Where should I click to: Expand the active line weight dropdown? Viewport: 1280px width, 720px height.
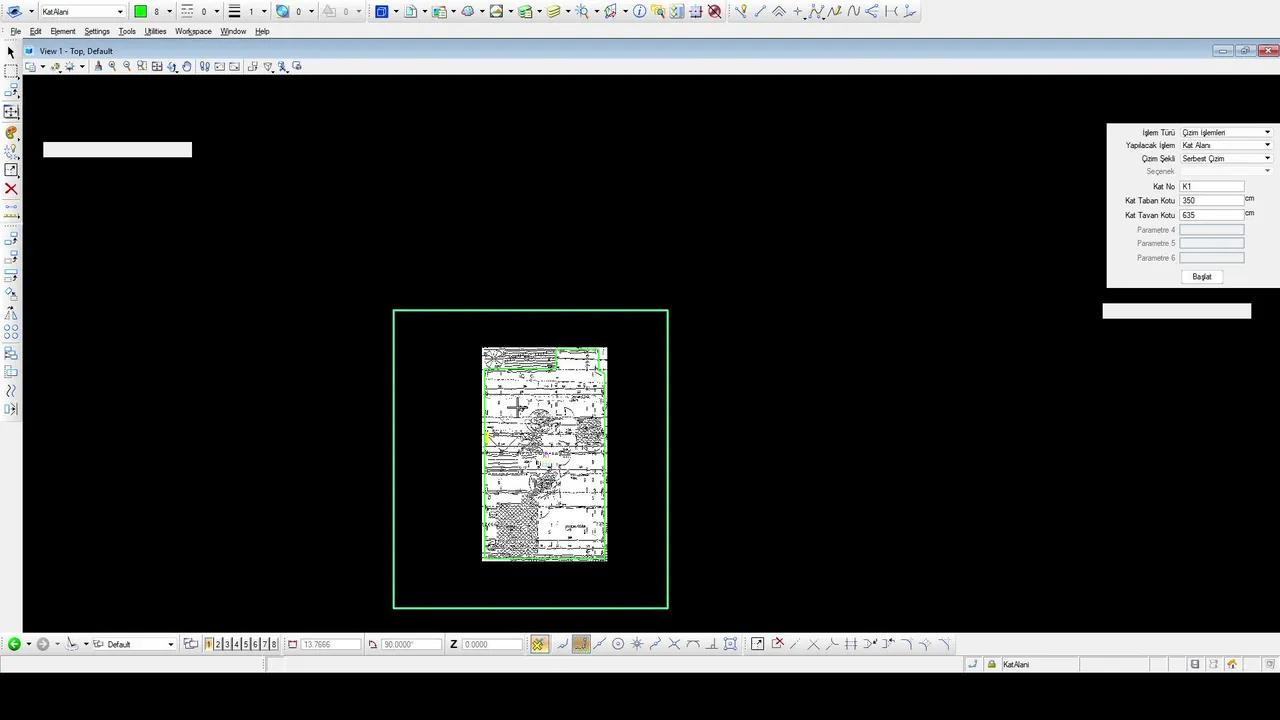(264, 12)
